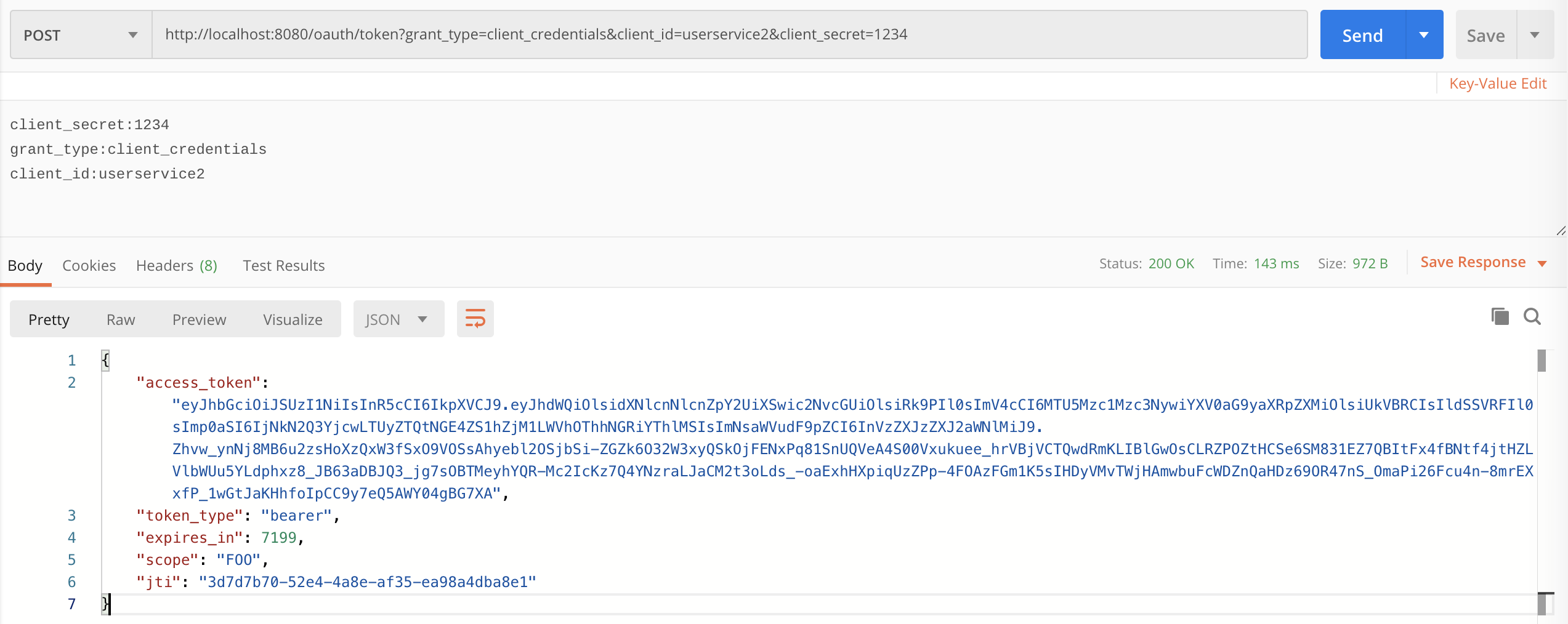This screenshot has height=624, width=1568.
Task: Select the Preview response view
Action: [199, 320]
